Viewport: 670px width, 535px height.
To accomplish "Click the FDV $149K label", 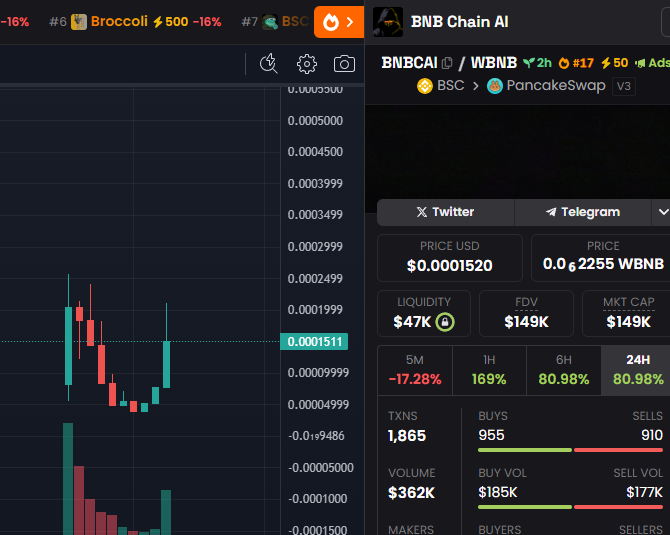I will 526,314.
